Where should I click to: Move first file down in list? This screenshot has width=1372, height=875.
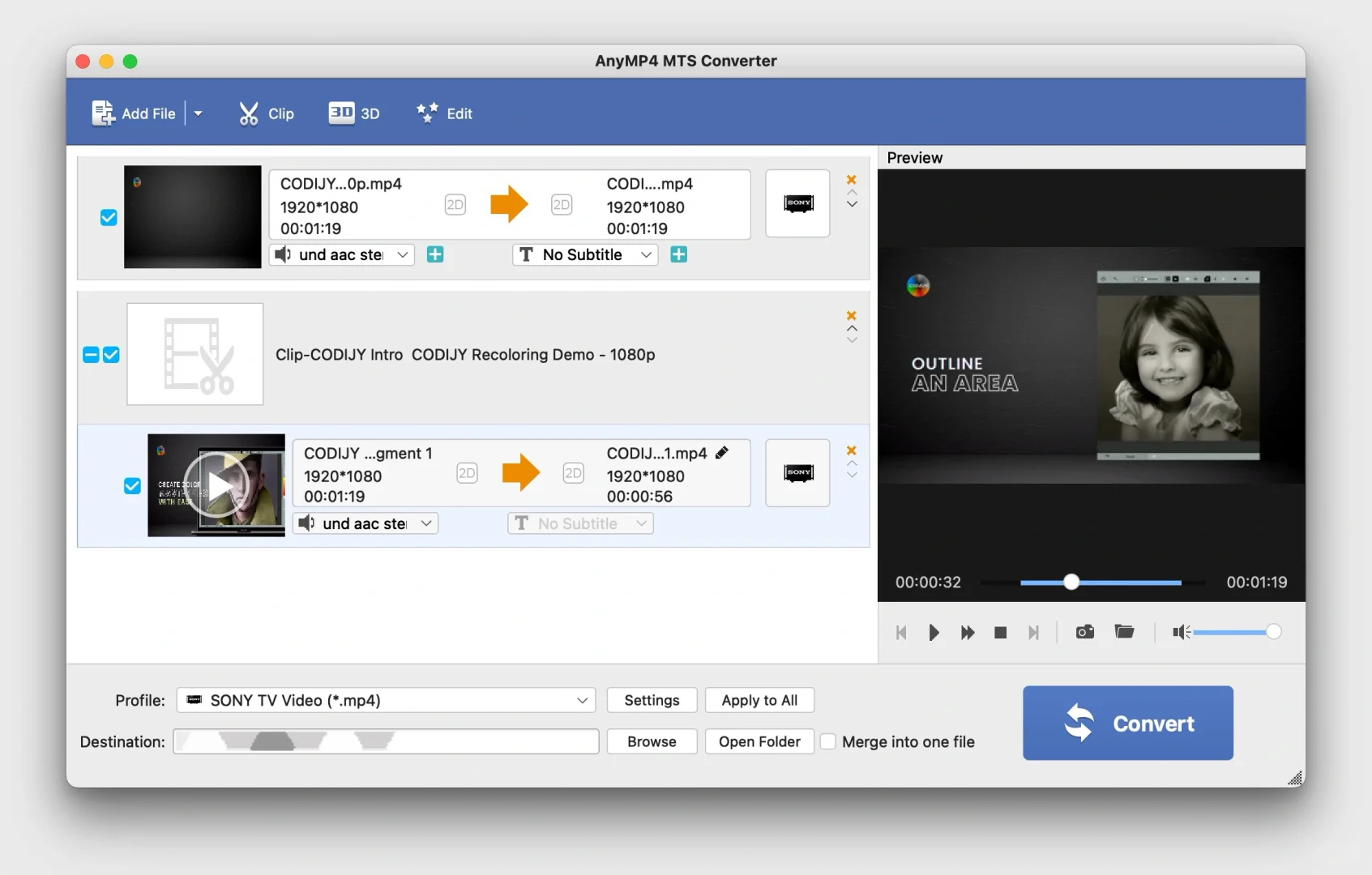click(852, 204)
